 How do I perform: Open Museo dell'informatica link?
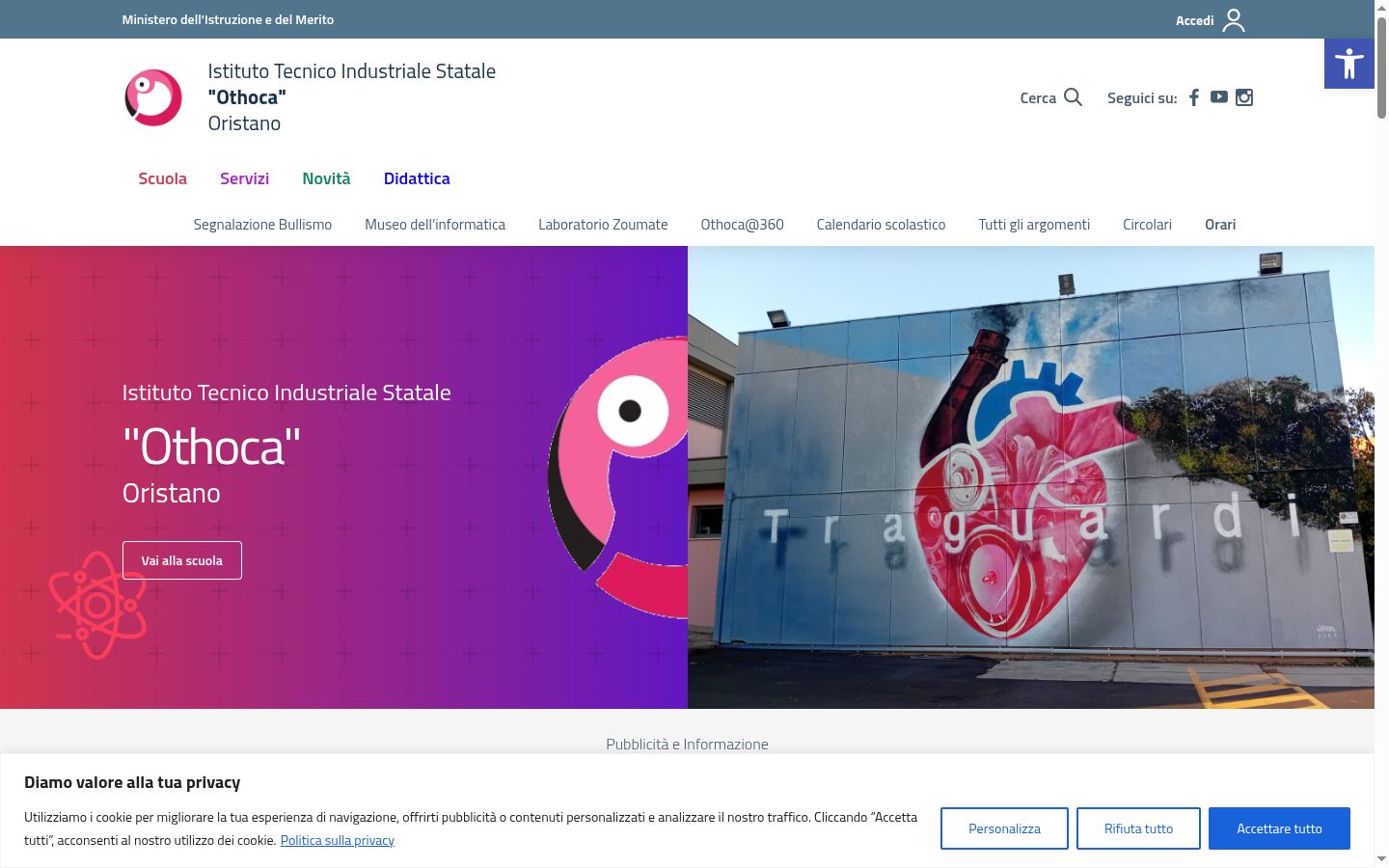point(435,225)
